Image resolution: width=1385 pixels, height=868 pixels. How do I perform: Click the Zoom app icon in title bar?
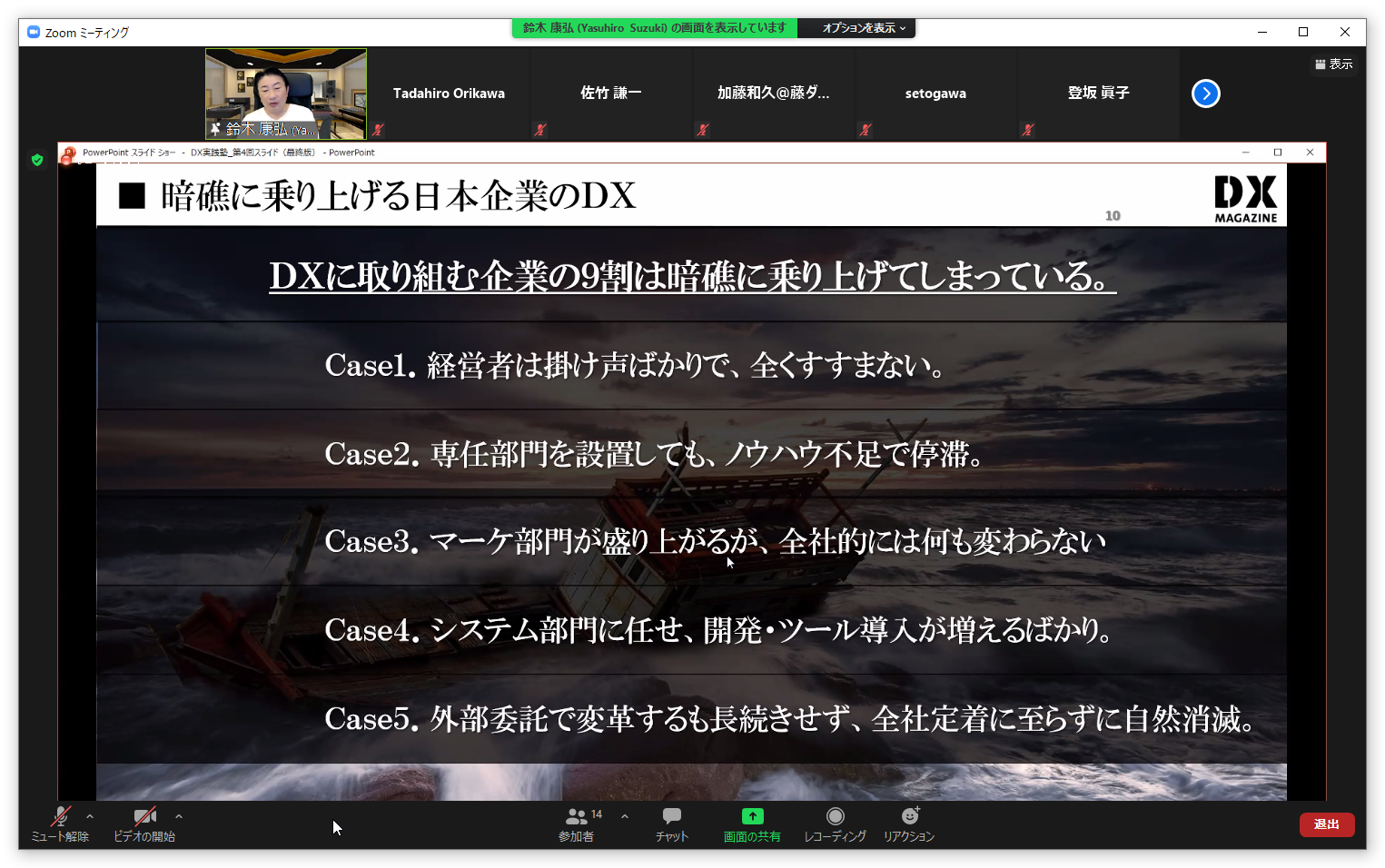click(x=34, y=33)
